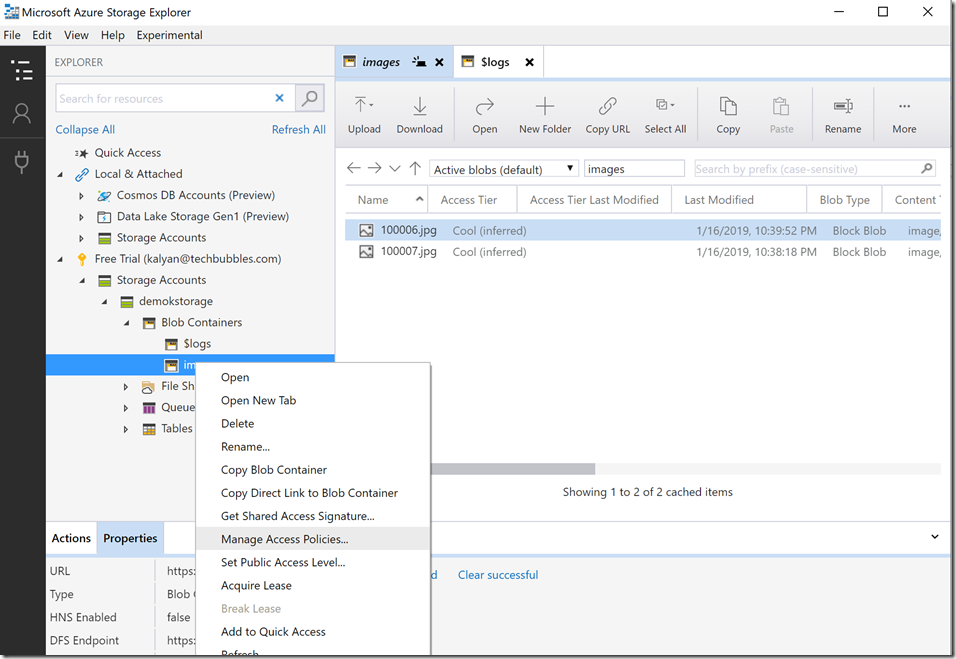Select Acquire Lease in context menu
Image resolution: width=956 pixels, height=659 pixels.
[x=313, y=585]
